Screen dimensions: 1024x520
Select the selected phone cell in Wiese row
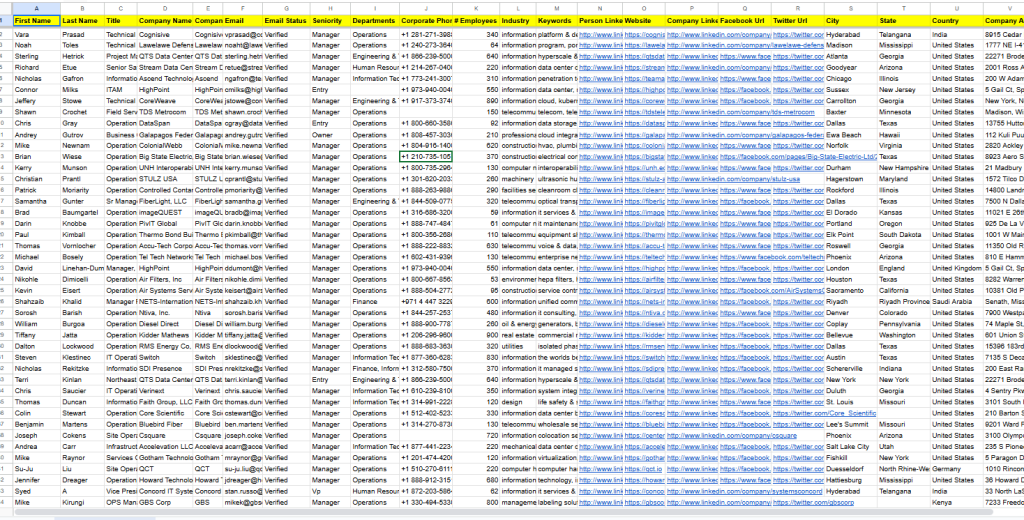(426, 157)
